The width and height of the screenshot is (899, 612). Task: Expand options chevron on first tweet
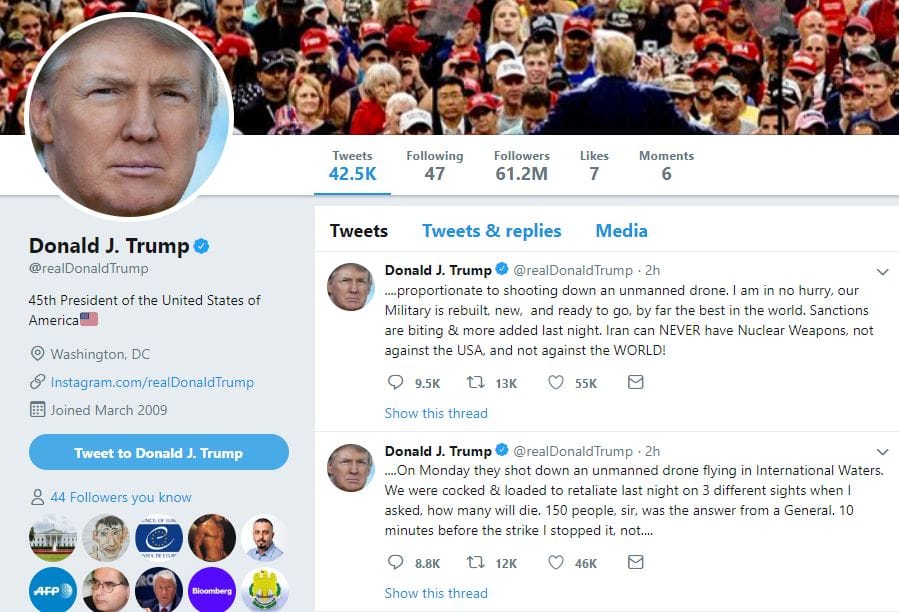pyautogui.click(x=882, y=272)
